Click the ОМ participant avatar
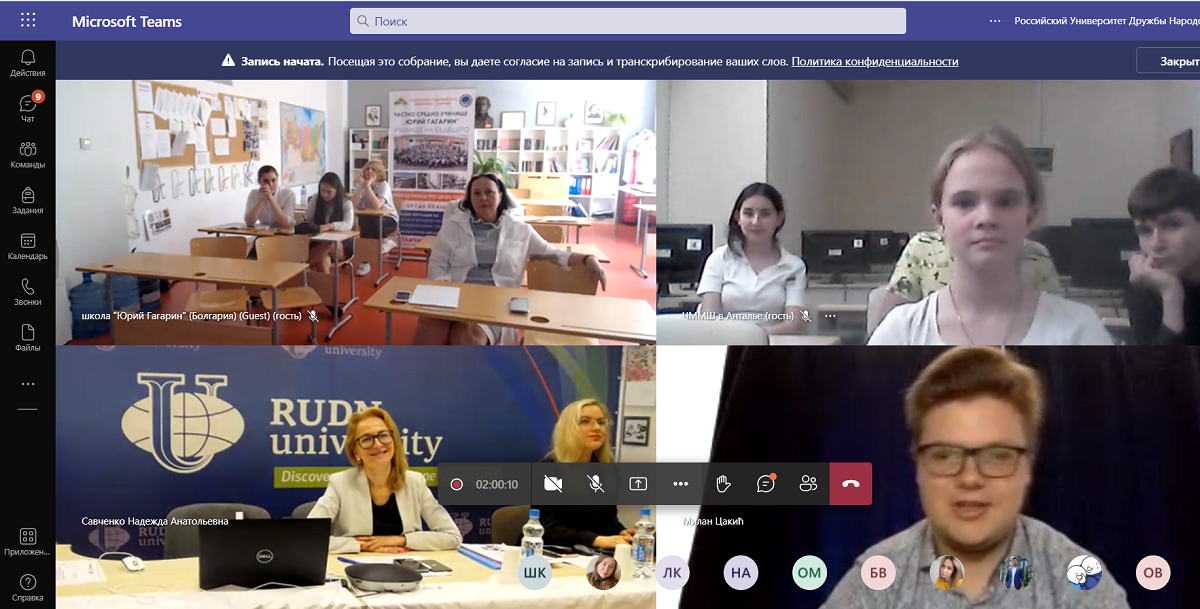The width and height of the screenshot is (1200, 609). (810, 573)
